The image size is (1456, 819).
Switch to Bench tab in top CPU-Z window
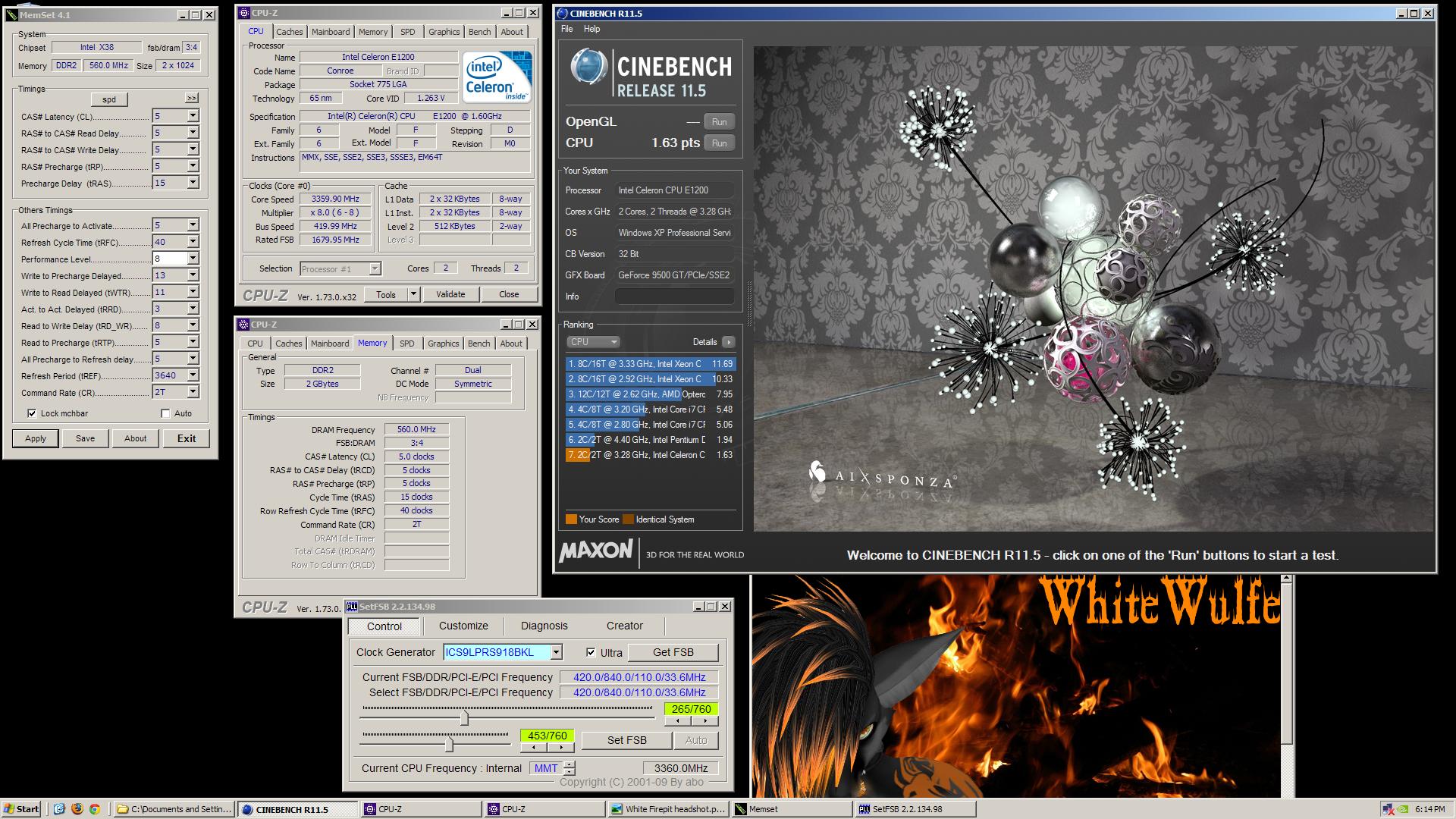pos(479,32)
